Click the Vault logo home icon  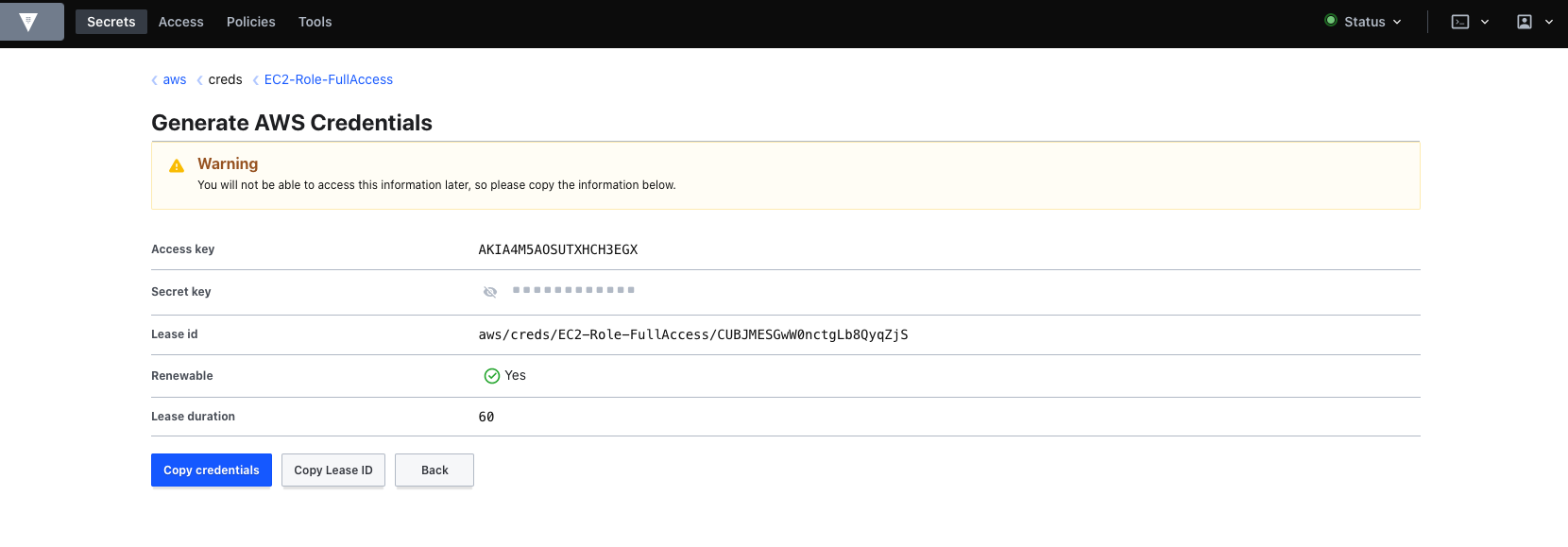click(x=29, y=22)
